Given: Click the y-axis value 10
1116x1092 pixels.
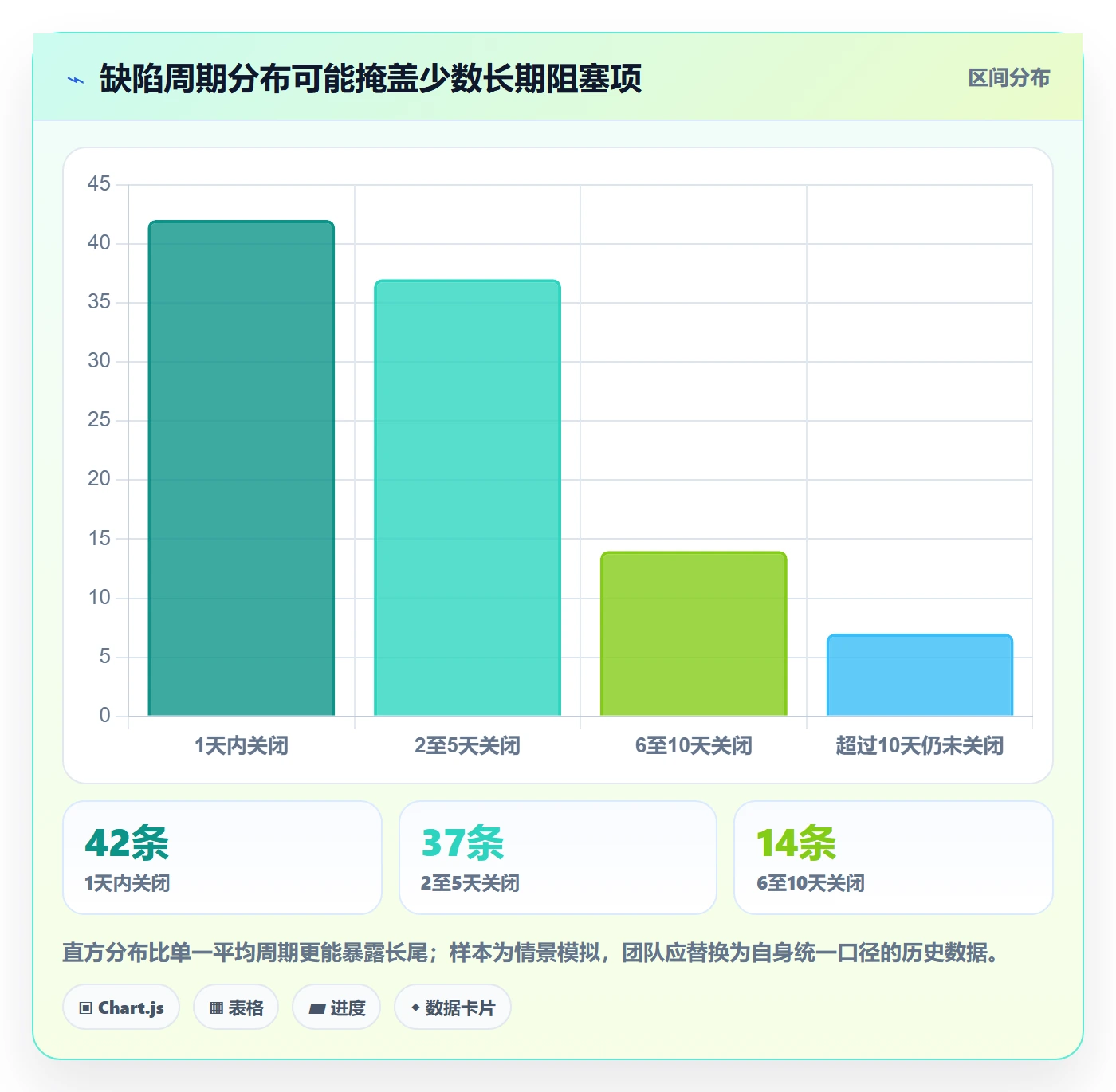Looking at the screenshot, I should tap(99, 598).
